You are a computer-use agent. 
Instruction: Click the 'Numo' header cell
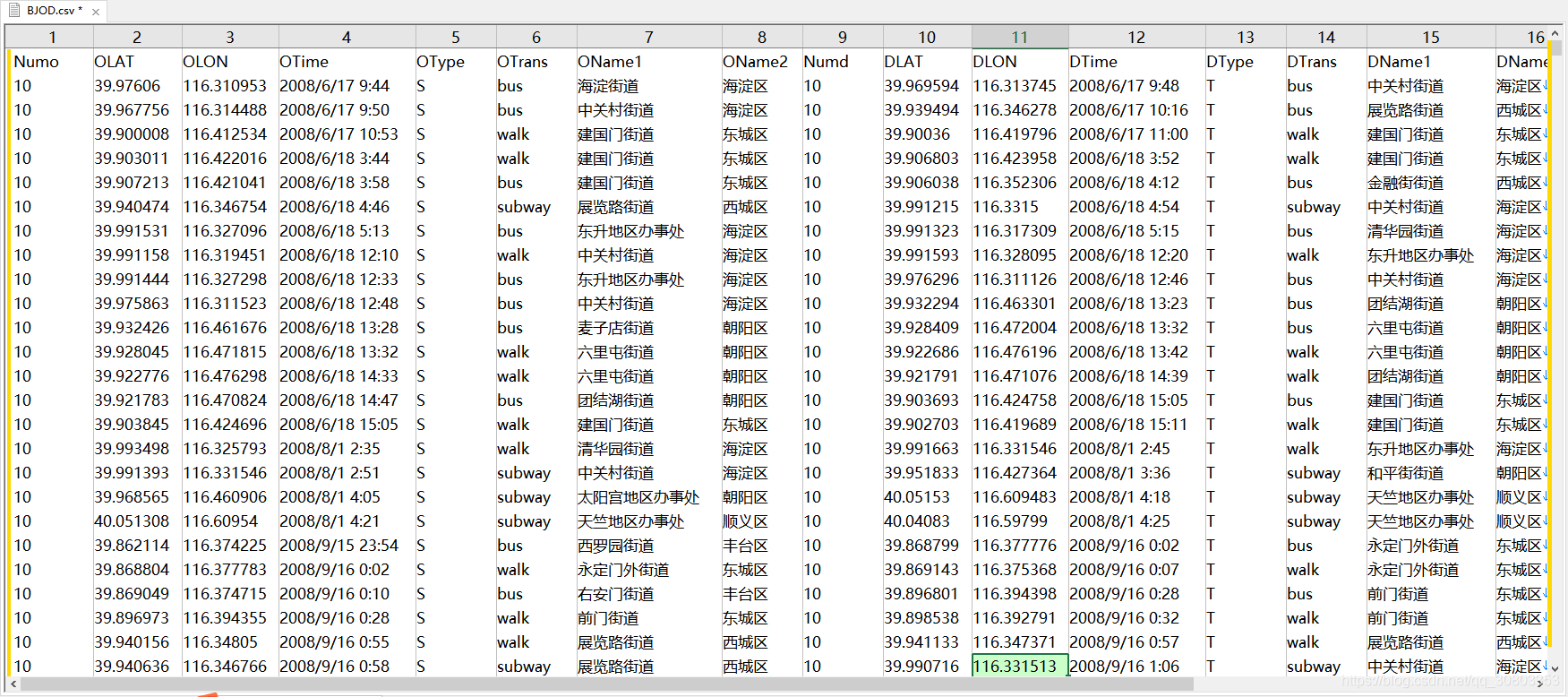[52, 62]
